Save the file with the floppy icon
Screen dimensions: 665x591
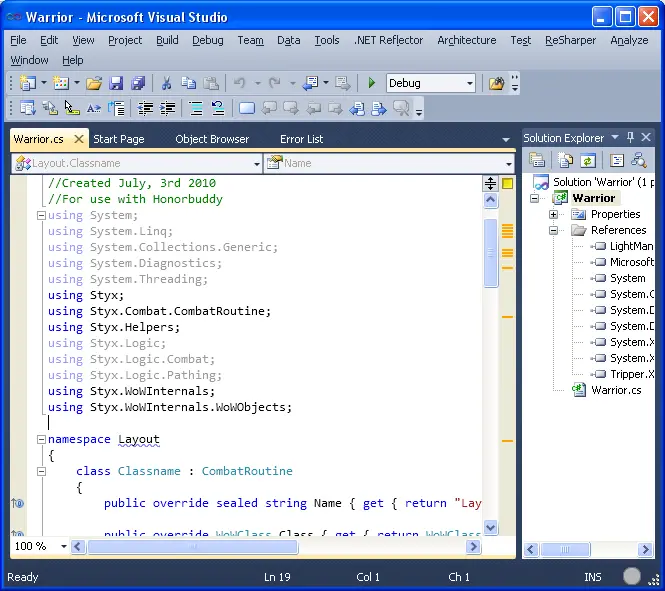click(116, 83)
